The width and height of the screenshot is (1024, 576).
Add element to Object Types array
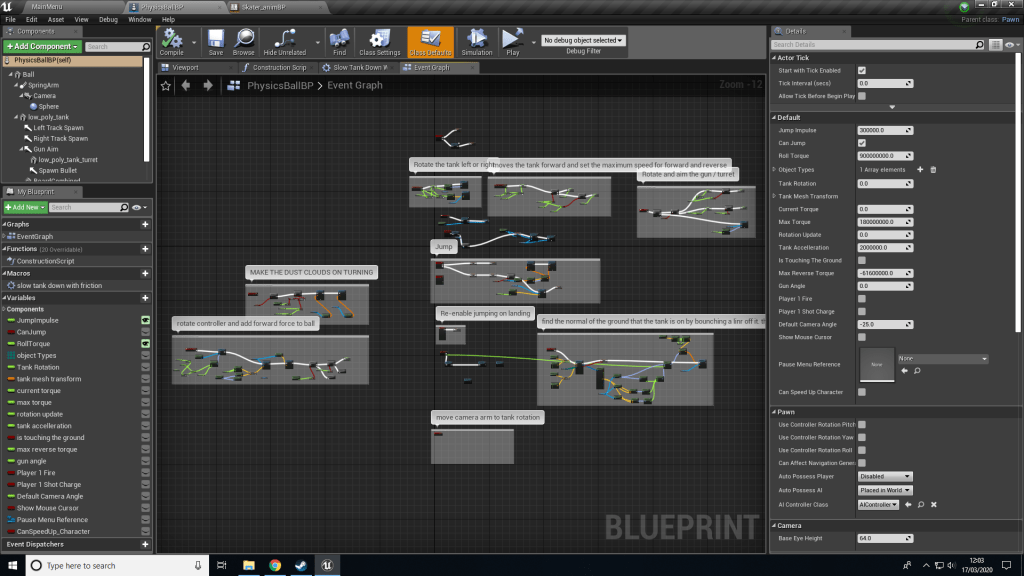point(920,170)
